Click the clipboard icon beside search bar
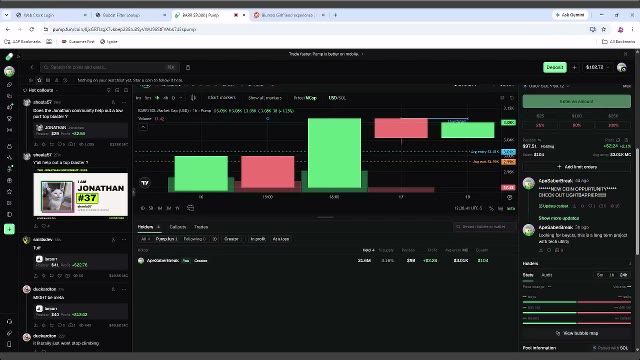Viewport: 640px width, 360px height. coord(188,67)
